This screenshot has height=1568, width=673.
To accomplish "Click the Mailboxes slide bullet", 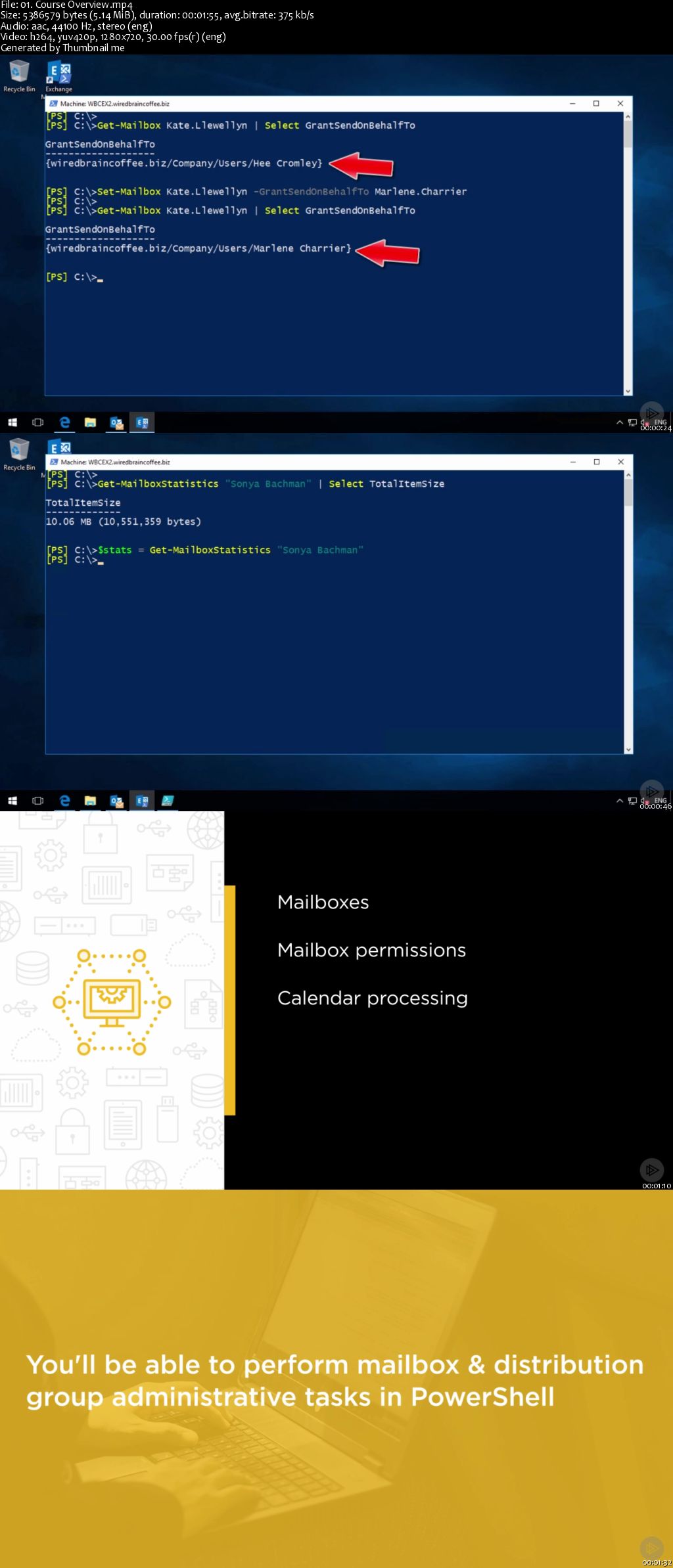I will pyautogui.click(x=323, y=902).
